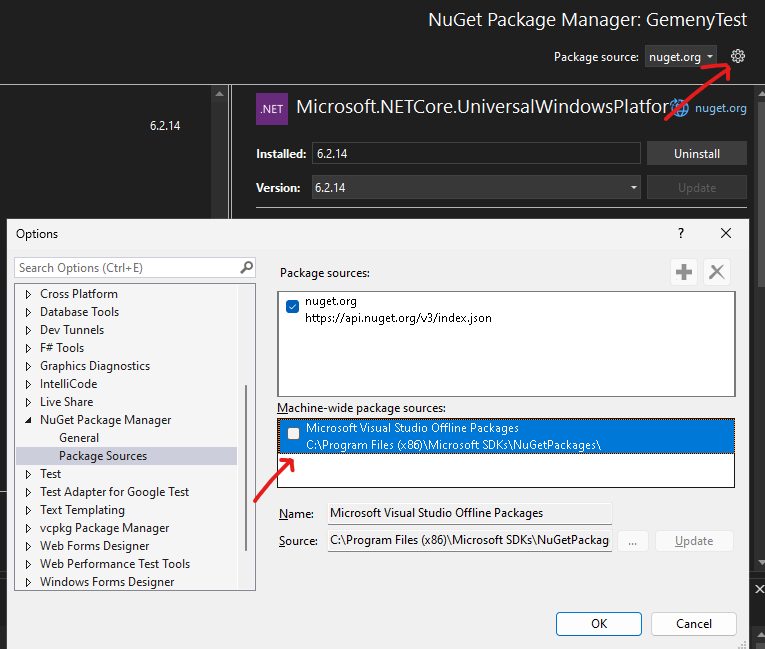Expand the F# Tools node

tap(28, 348)
